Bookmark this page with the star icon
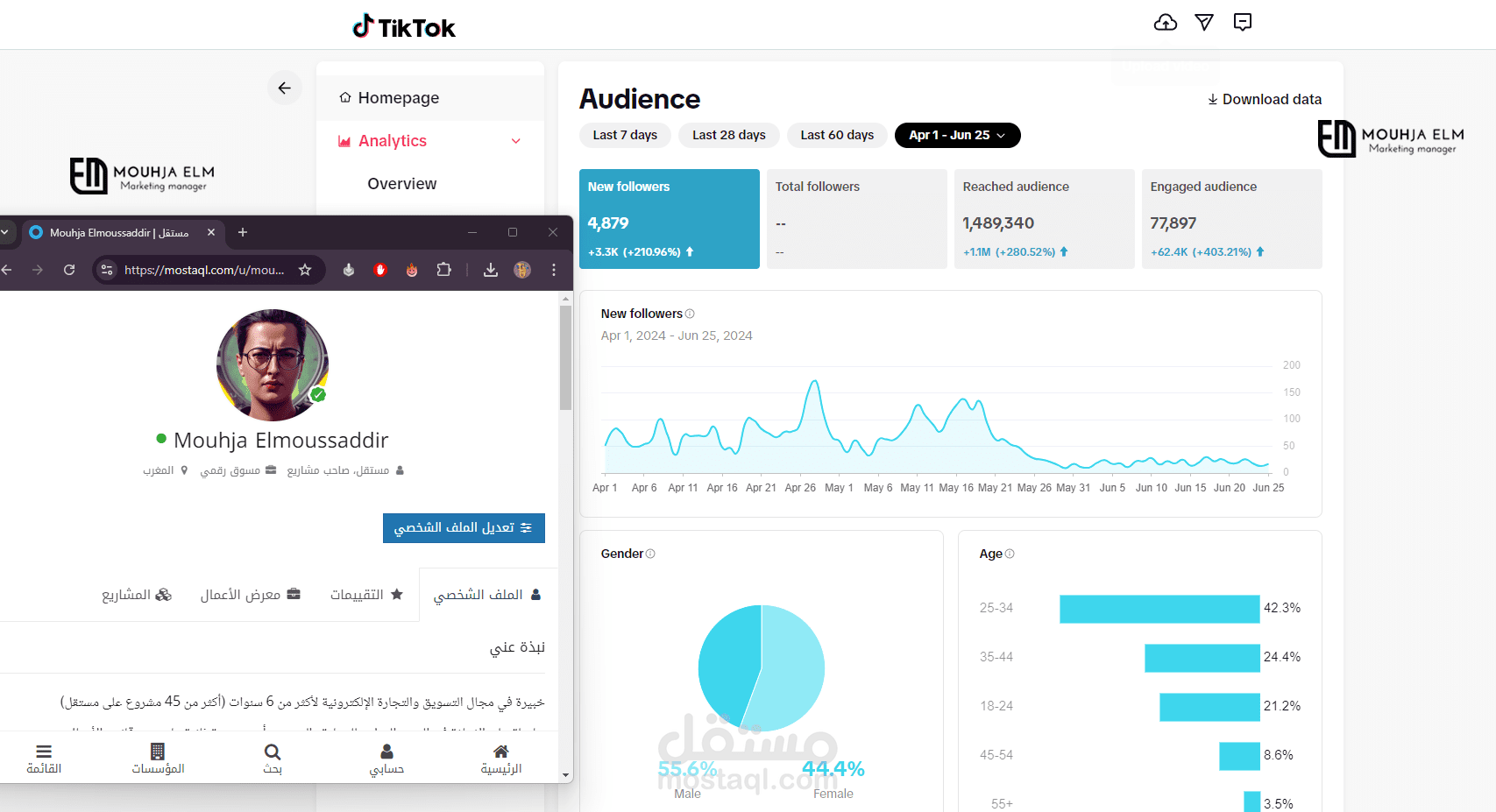1496x812 pixels. [x=305, y=270]
